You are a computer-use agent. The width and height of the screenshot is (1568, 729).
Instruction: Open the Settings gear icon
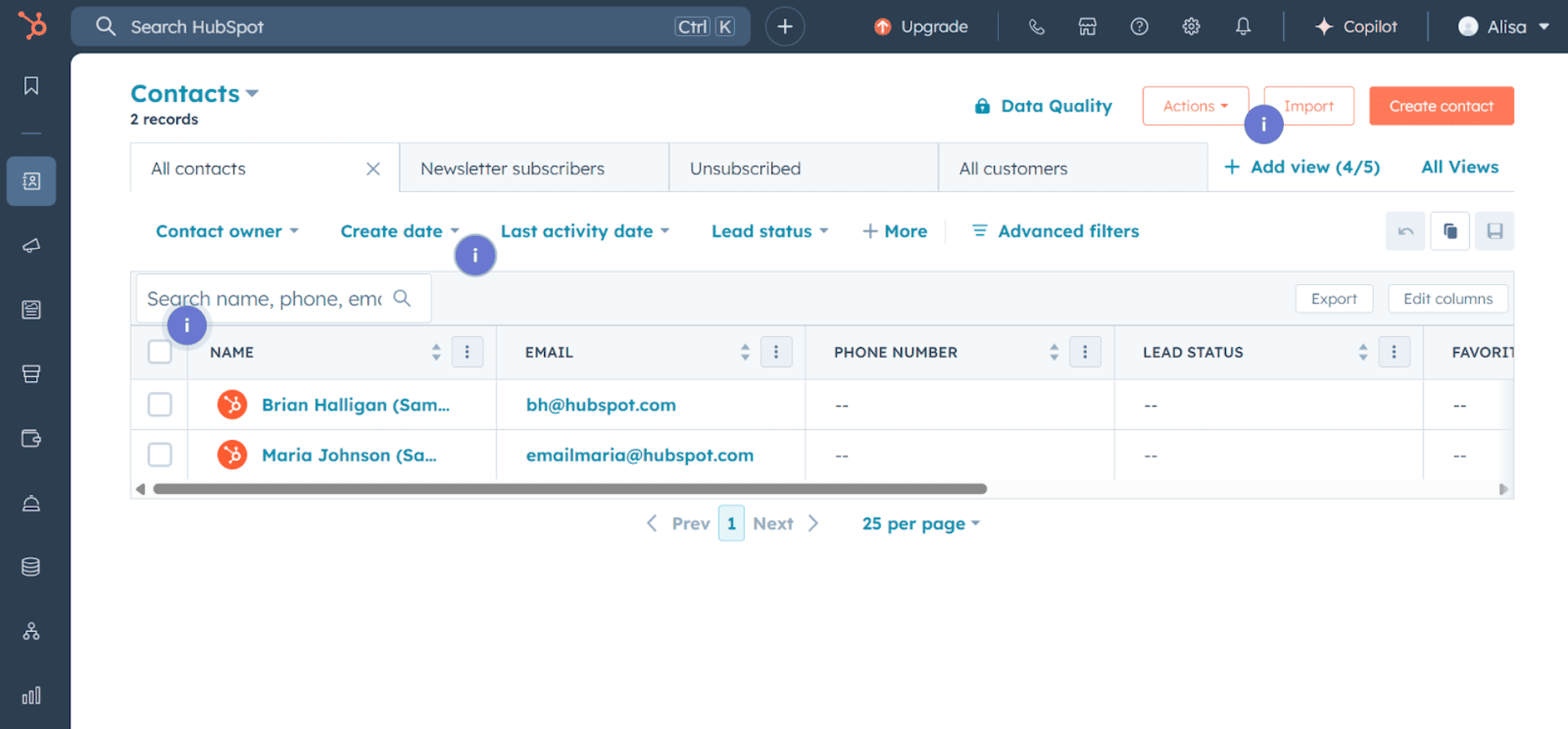click(x=1191, y=26)
